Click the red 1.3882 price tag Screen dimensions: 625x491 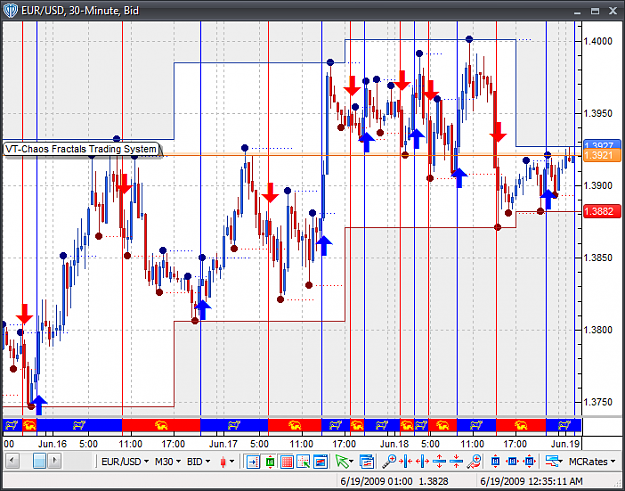click(x=602, y=211)
